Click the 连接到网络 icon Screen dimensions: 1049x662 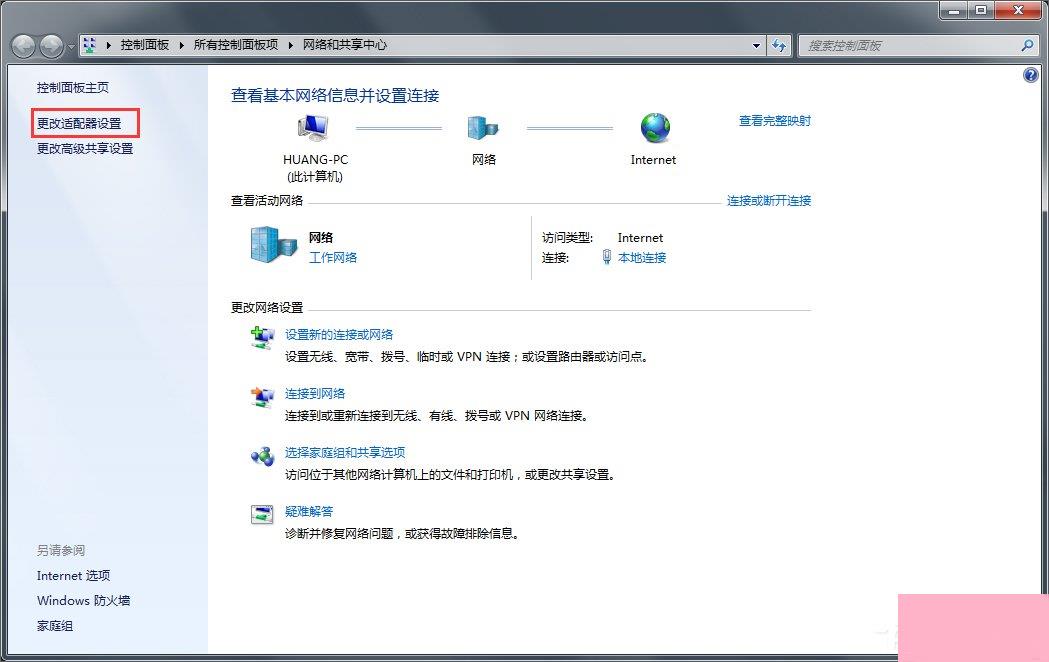[x=262, y=397]
